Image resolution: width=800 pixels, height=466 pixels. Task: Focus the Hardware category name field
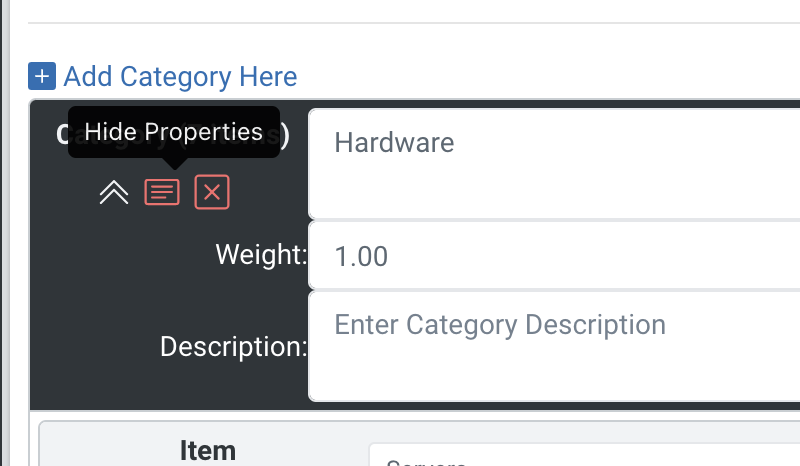point(554,164)
